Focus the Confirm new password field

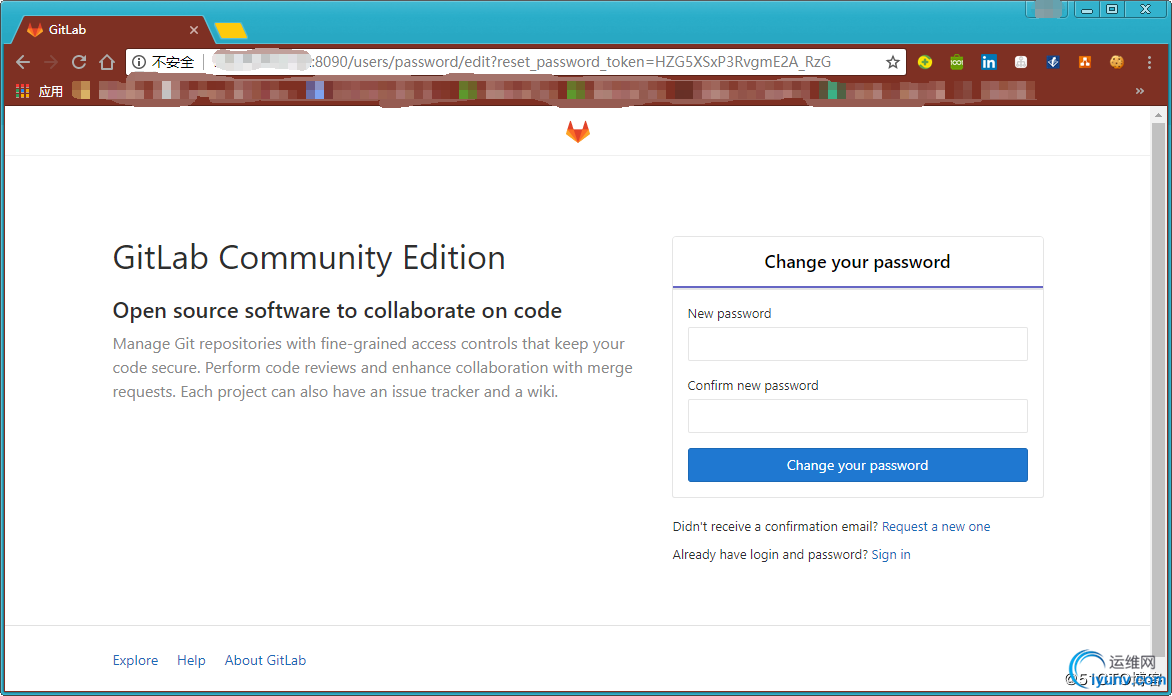(857, 416)
